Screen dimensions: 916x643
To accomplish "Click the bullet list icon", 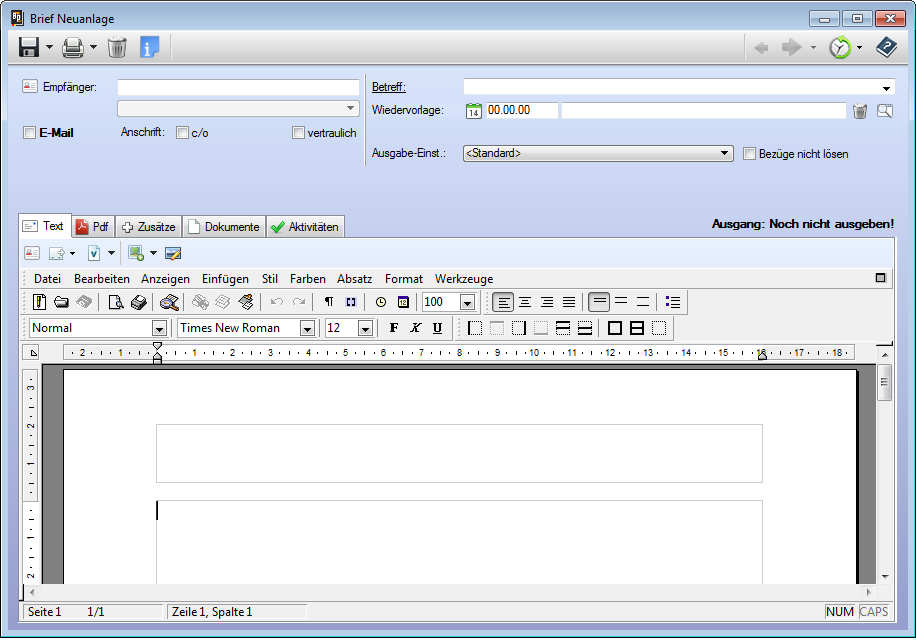I will pyautogui.click(x=673, y=302).
